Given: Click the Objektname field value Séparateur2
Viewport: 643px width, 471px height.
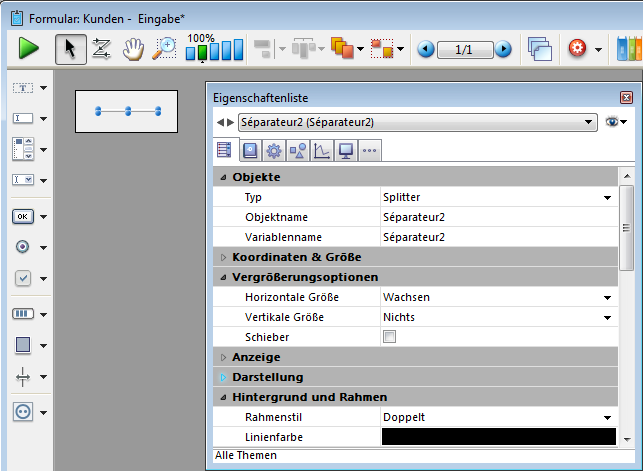Looking at the screenshot, I should pyautogui.click(x=414, y=217).
